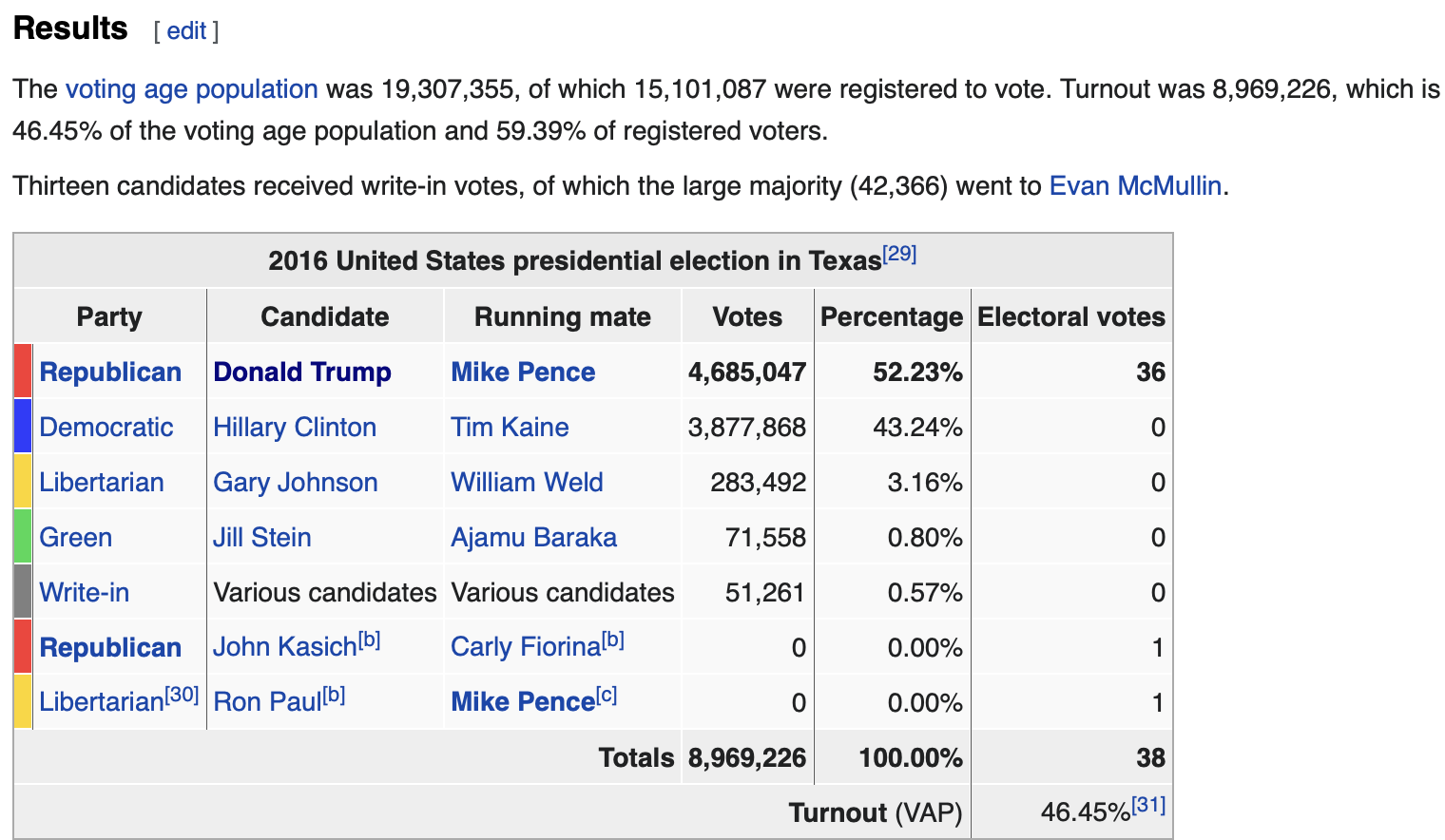Open the Tim Kaine running mate link
Image resolution: width=1445 pixels, height=840 pixels.
pyautogui.click(x=510, y=428)
